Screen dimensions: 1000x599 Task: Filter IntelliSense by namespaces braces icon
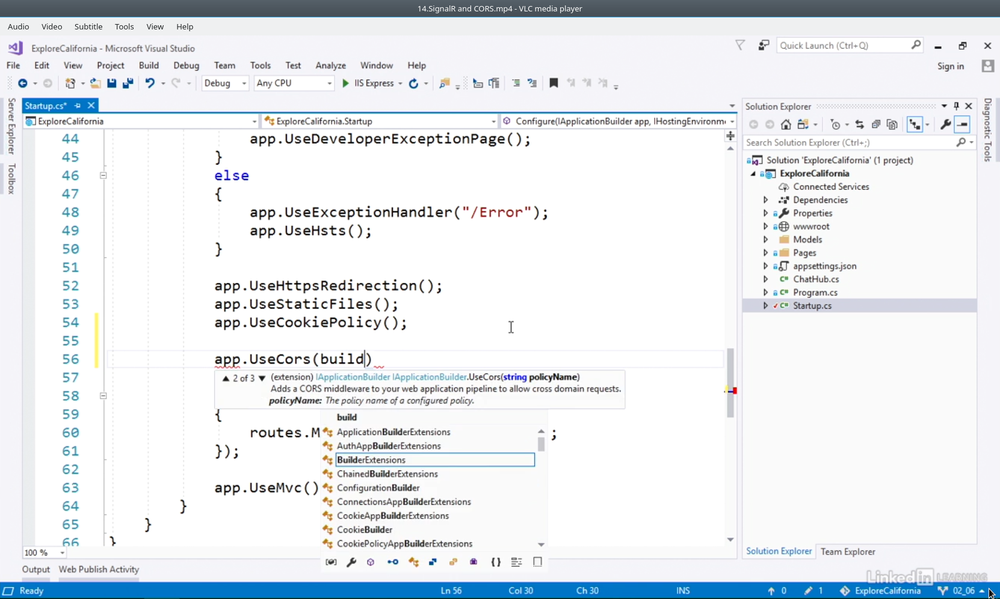tap(496, 562)
